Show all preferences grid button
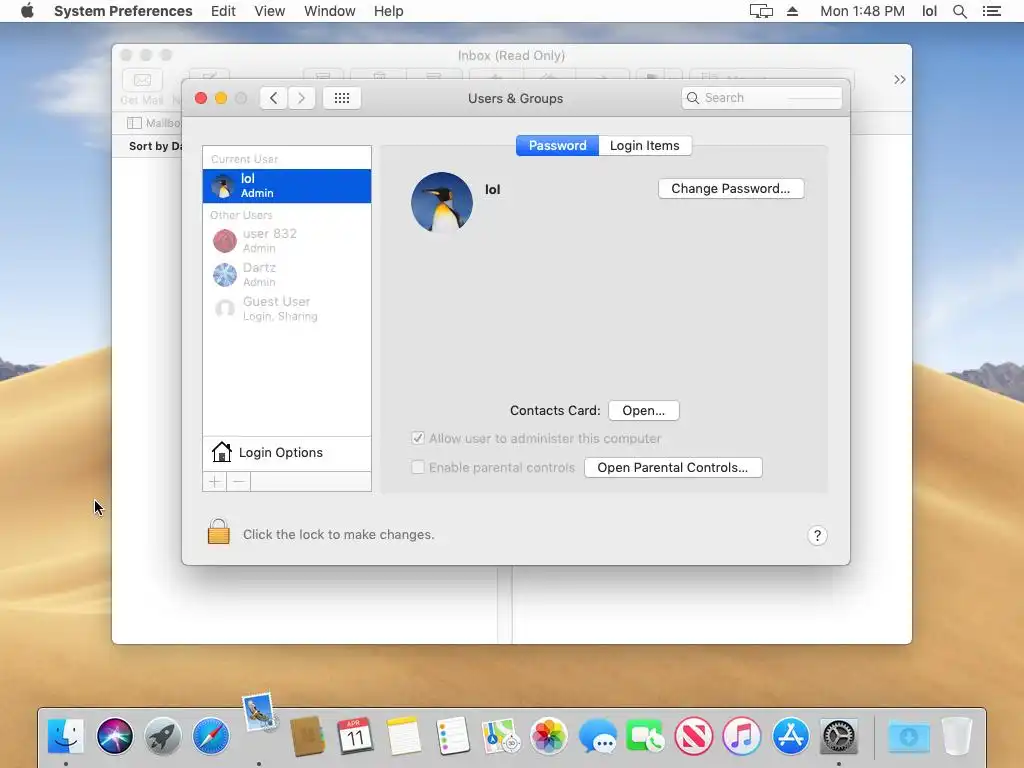 [x=342, y=98]
